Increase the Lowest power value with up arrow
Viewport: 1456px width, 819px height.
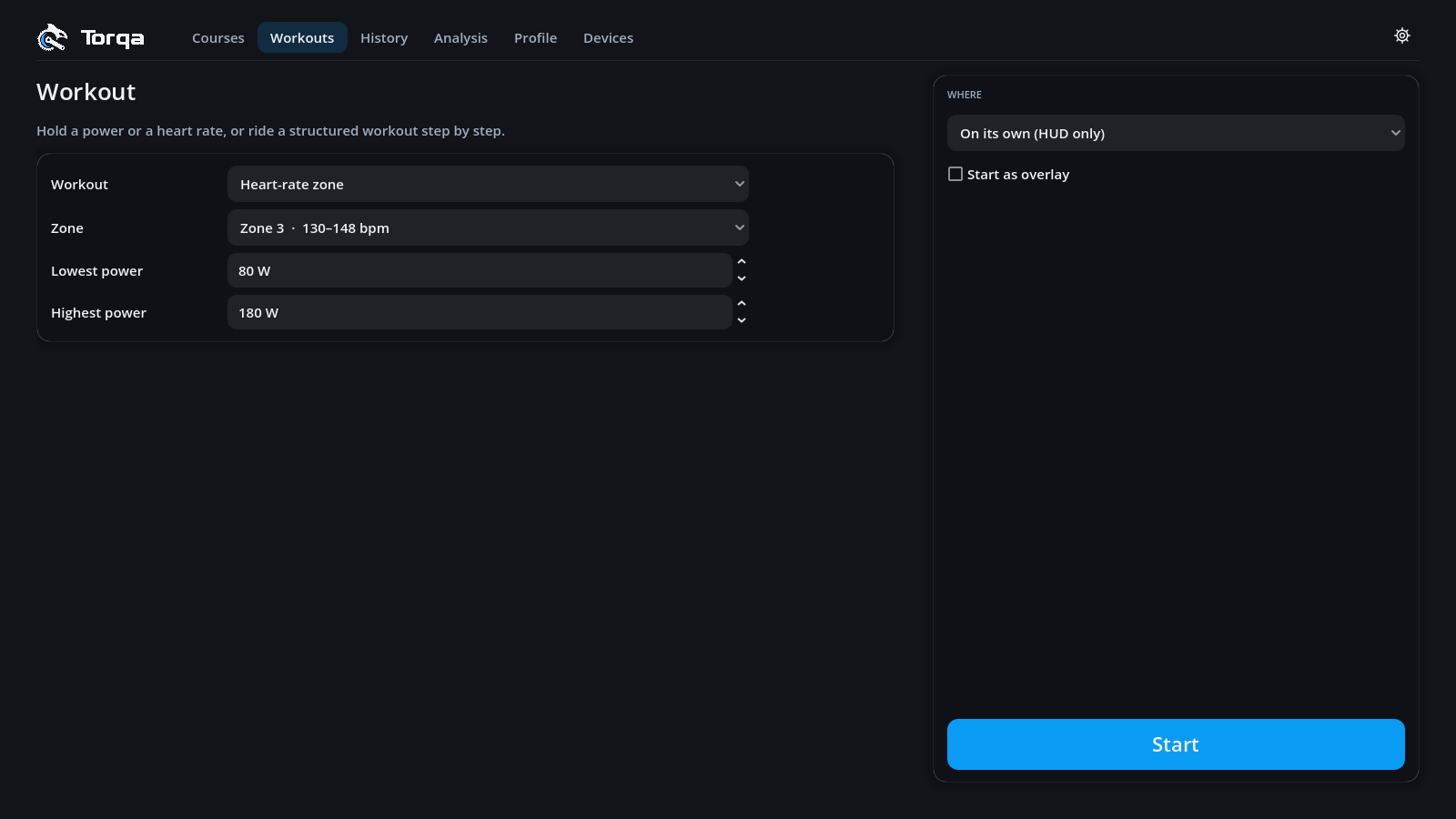(x=742, y=262)
